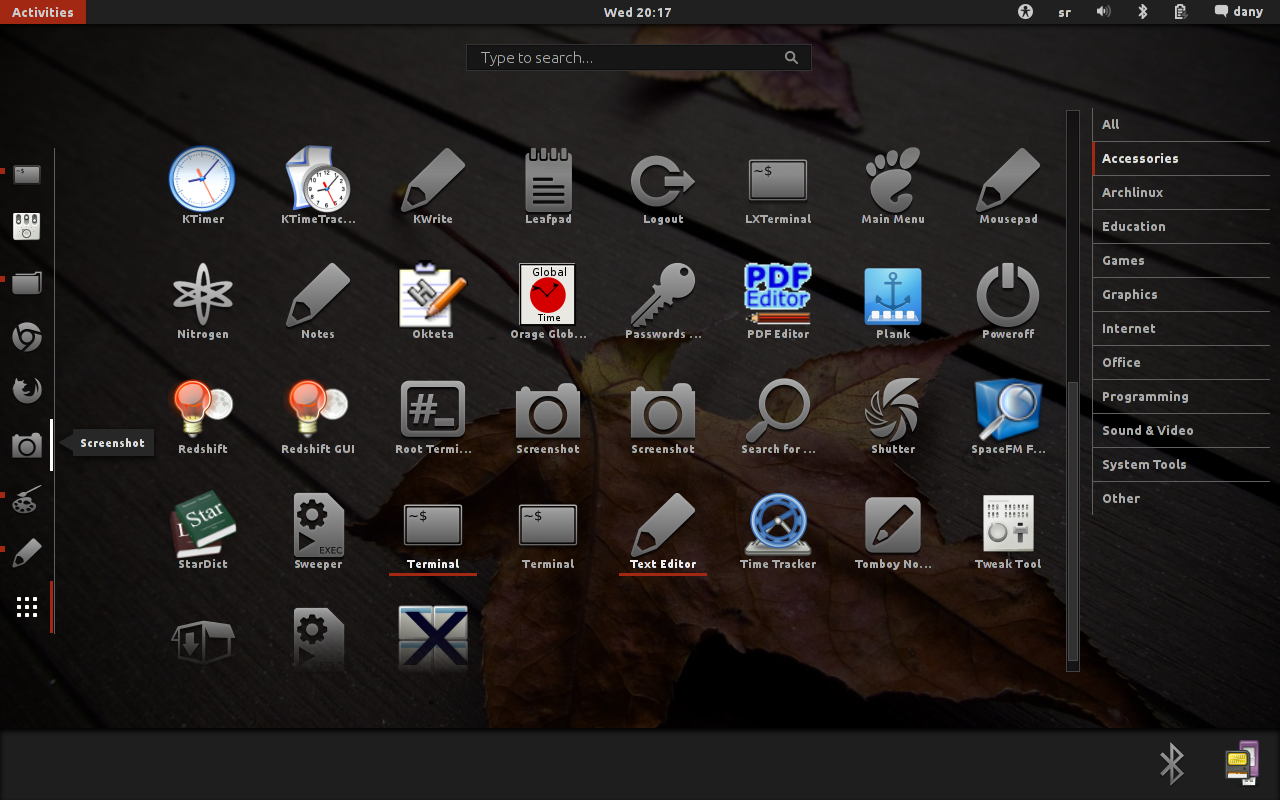This screenshot has height=800, width=1280.
Task: Launch Firefox from the dock
Action: point(27,389)
